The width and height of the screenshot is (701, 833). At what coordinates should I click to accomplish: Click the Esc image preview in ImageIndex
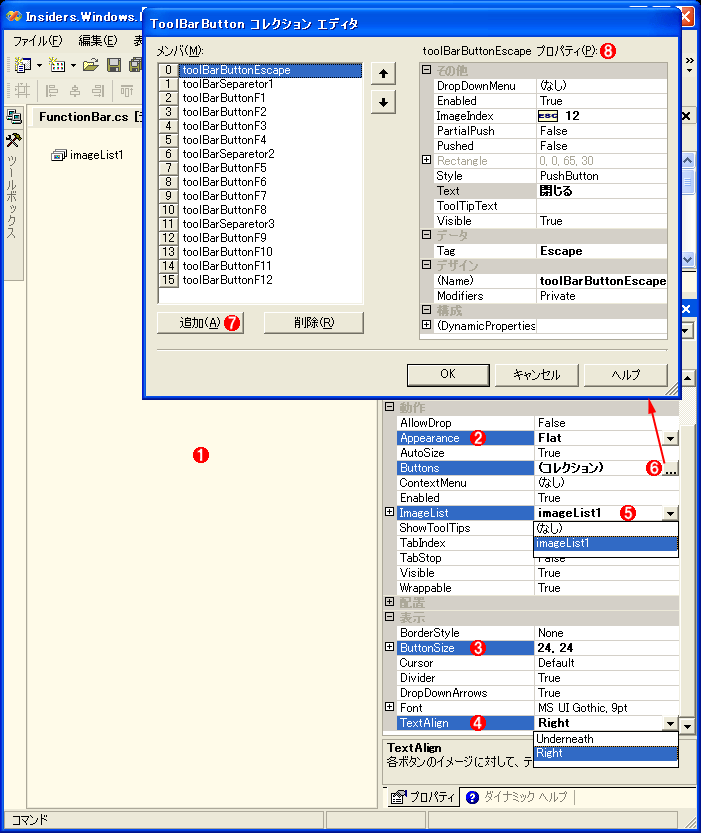pyautogui.click(x=548, y=116)
